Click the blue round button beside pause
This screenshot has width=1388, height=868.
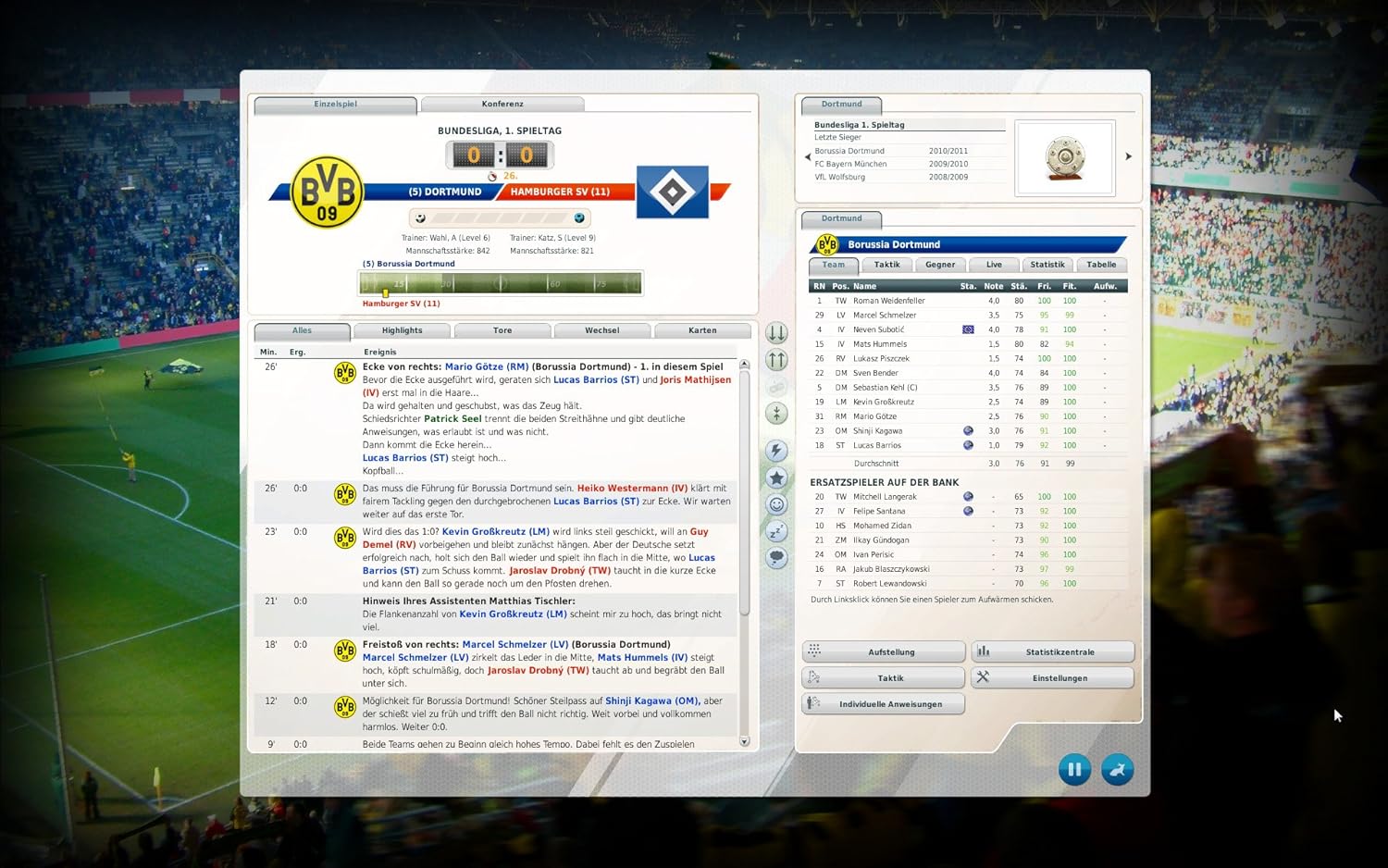point(1118,769)
